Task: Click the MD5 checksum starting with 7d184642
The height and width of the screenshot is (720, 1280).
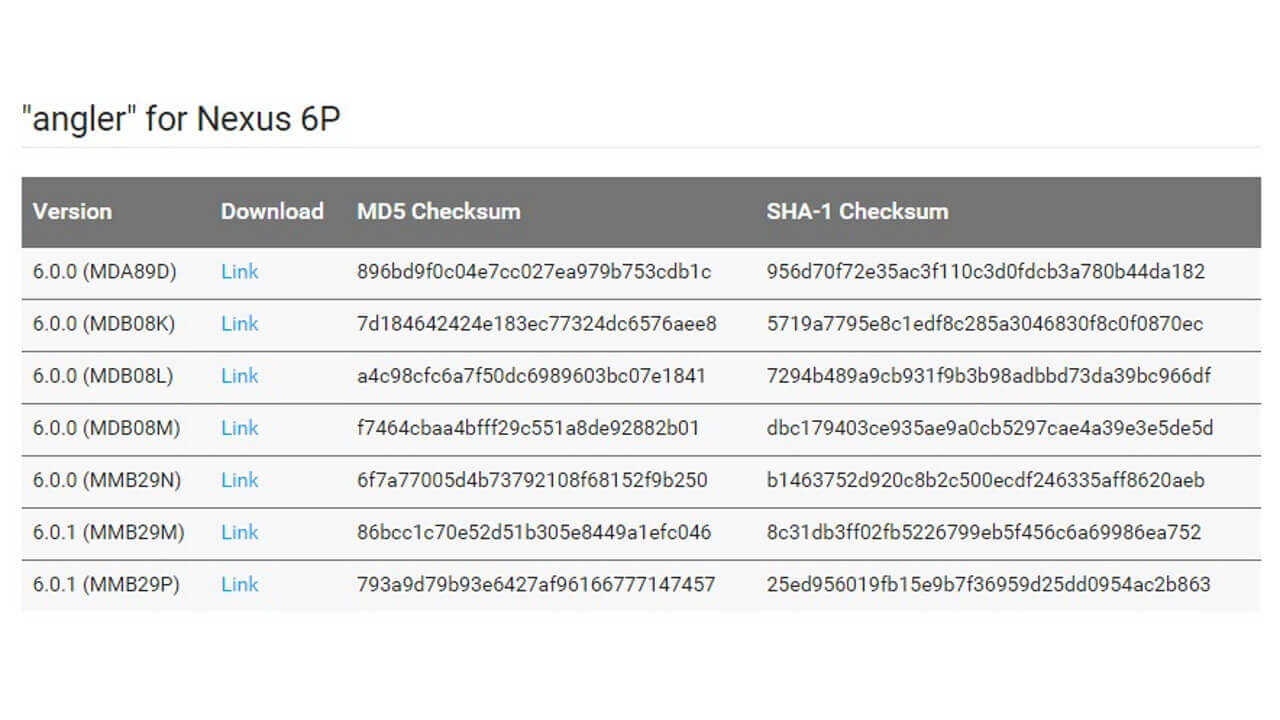Action: coord(537,324)
